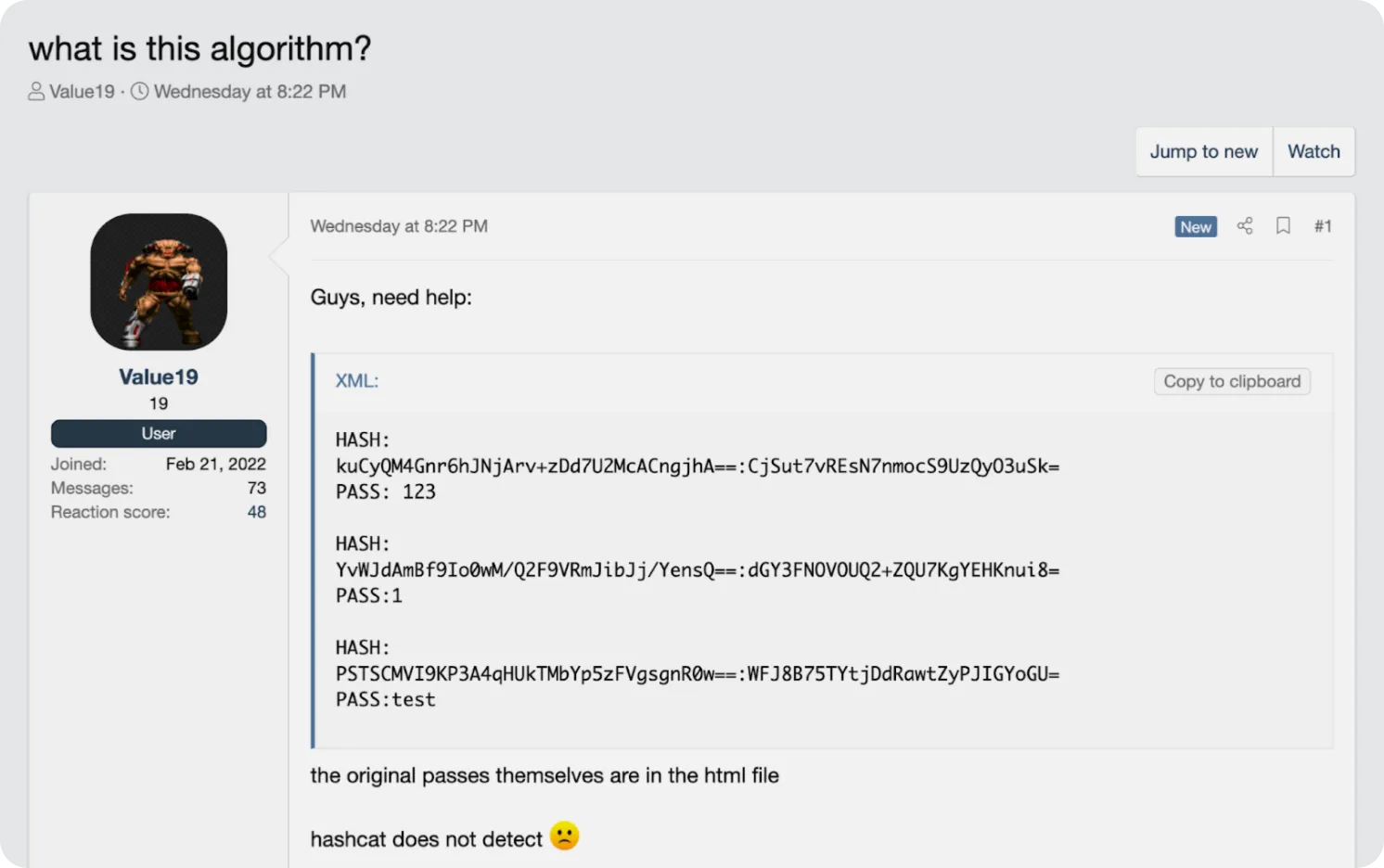Open the #1 post permalink
Screen dimensions: 1384x868
(x=1323, y=226)
